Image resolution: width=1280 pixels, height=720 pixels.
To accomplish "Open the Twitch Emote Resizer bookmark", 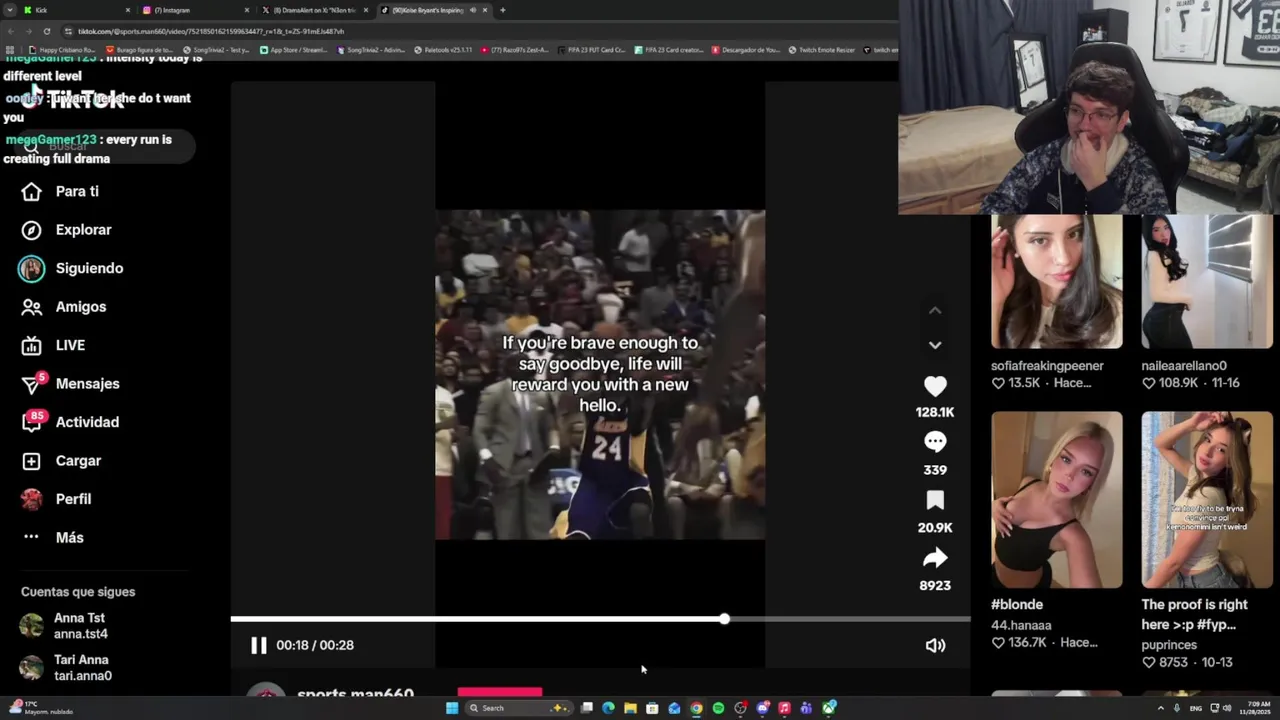I will (x=822, y=49).
